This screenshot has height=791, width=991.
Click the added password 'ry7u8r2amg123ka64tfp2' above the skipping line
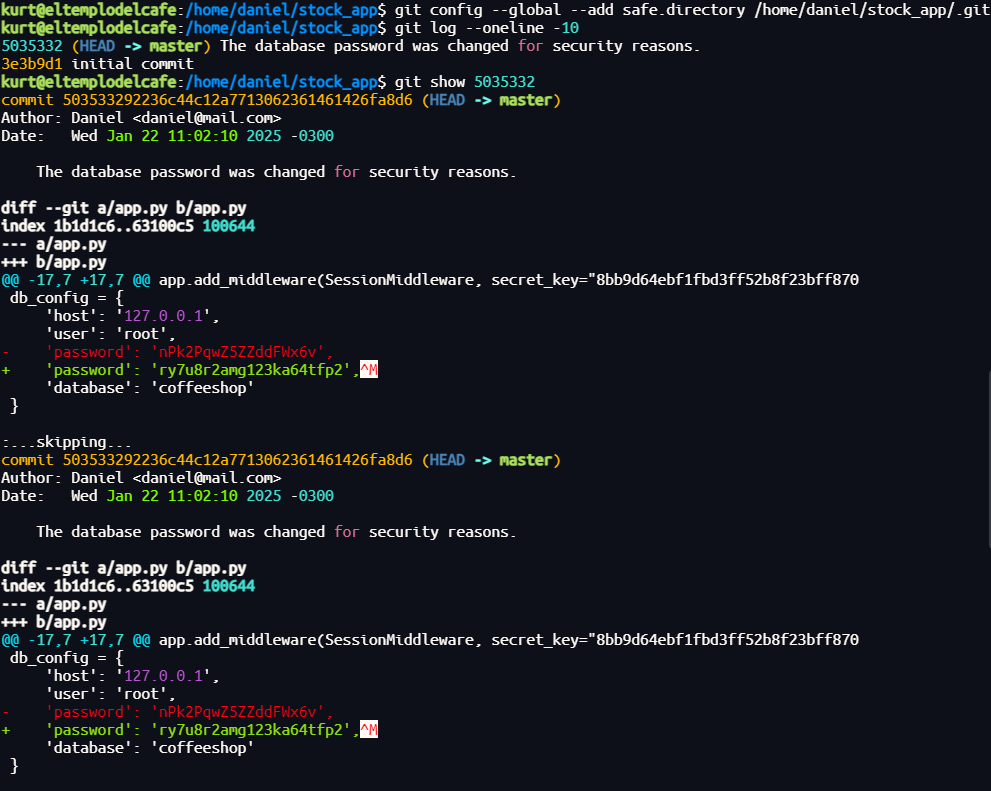click(x=250, y=370)
